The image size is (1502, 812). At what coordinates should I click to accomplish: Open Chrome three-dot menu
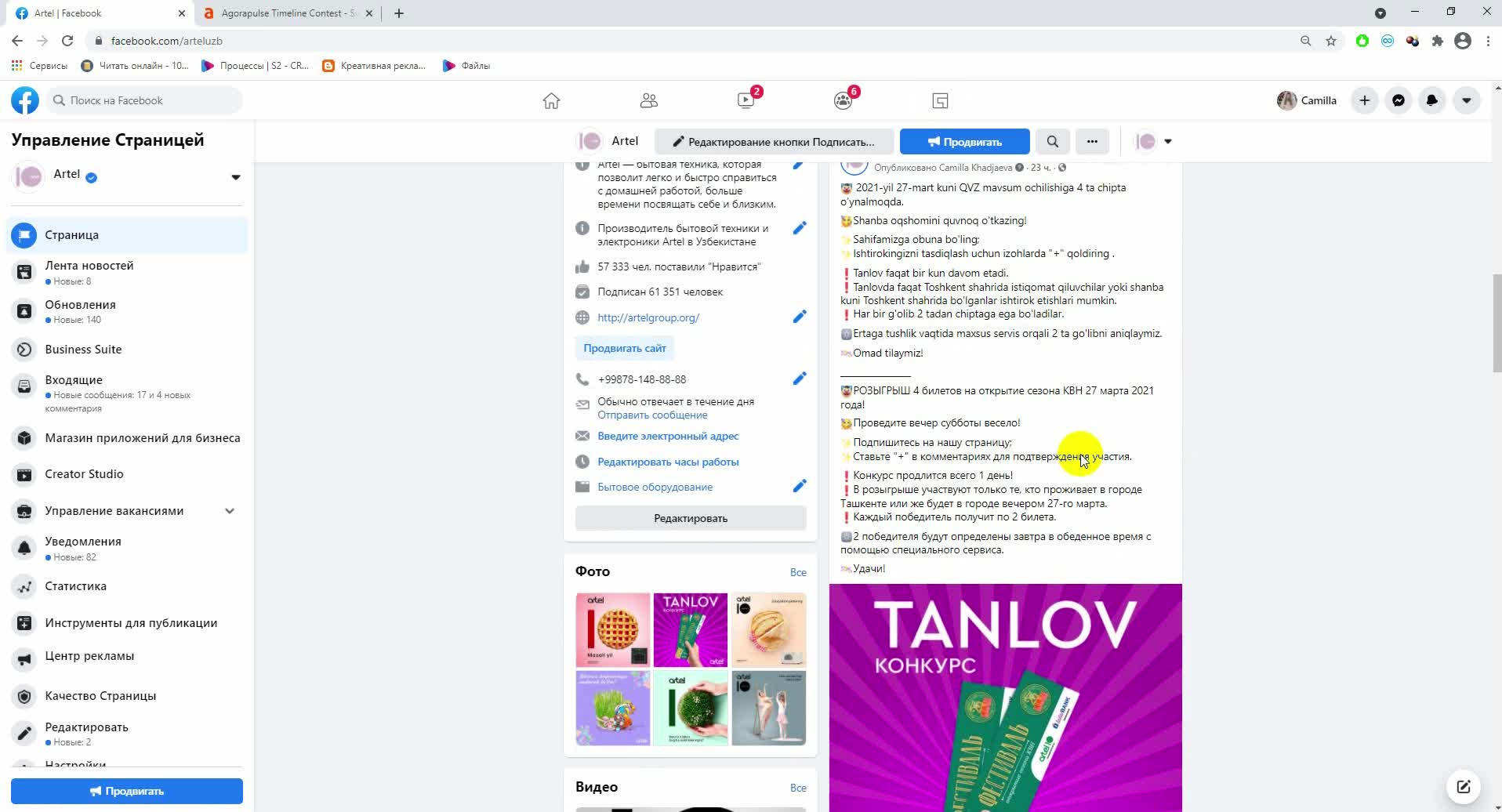[1488, 41]
